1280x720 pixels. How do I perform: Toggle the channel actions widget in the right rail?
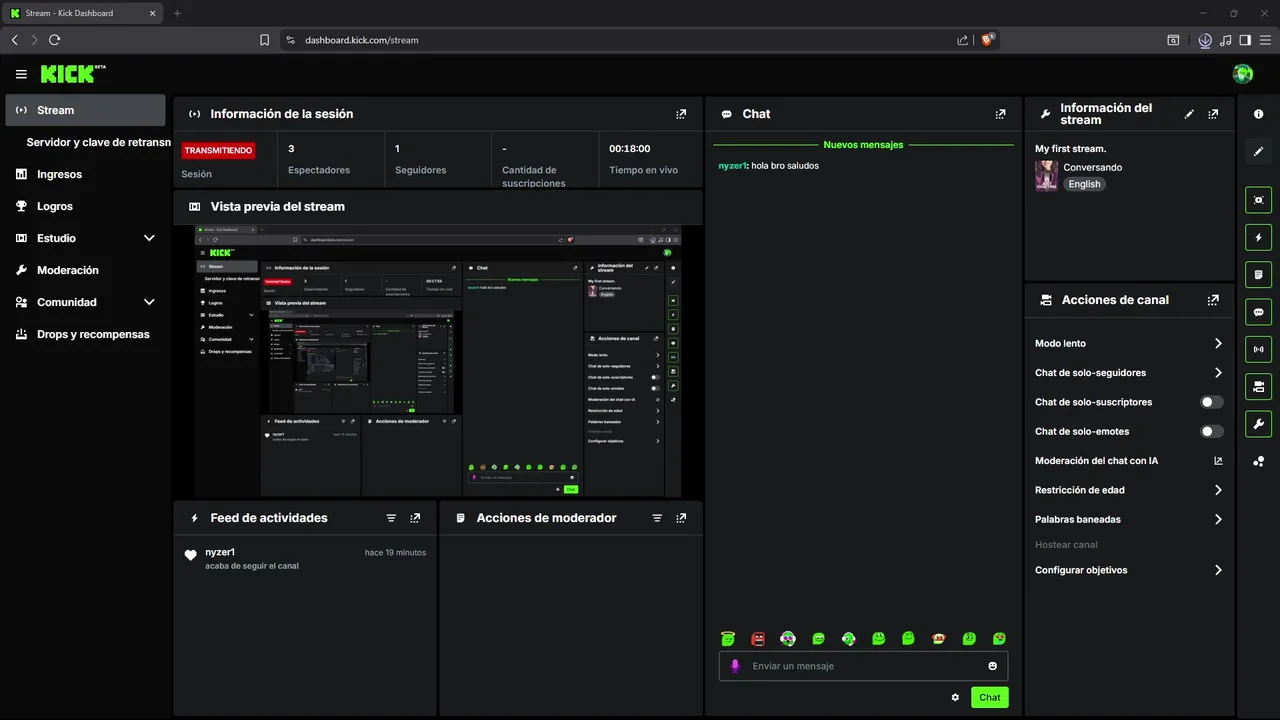pos(1259,386)
